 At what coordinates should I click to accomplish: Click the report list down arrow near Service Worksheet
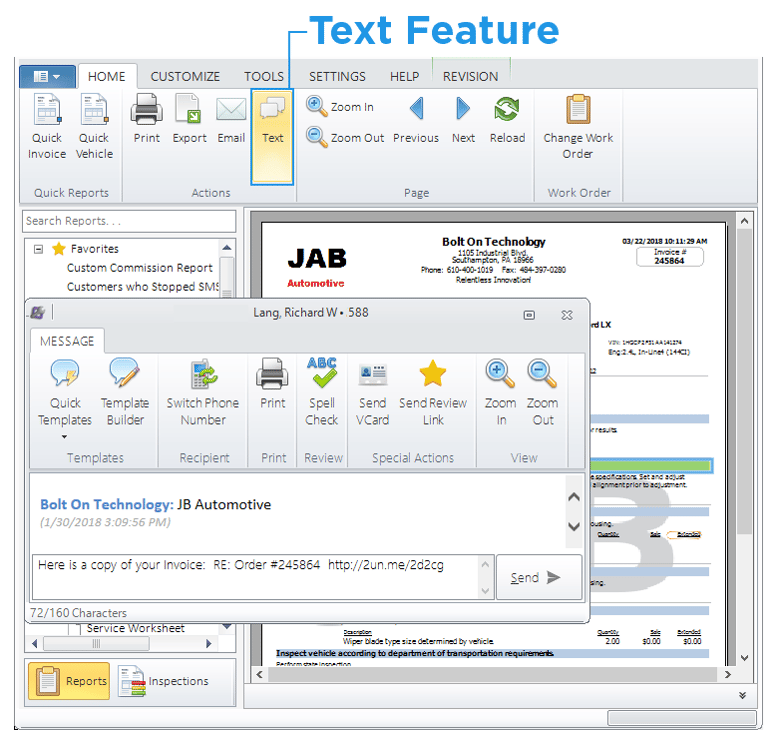[227, 626]
